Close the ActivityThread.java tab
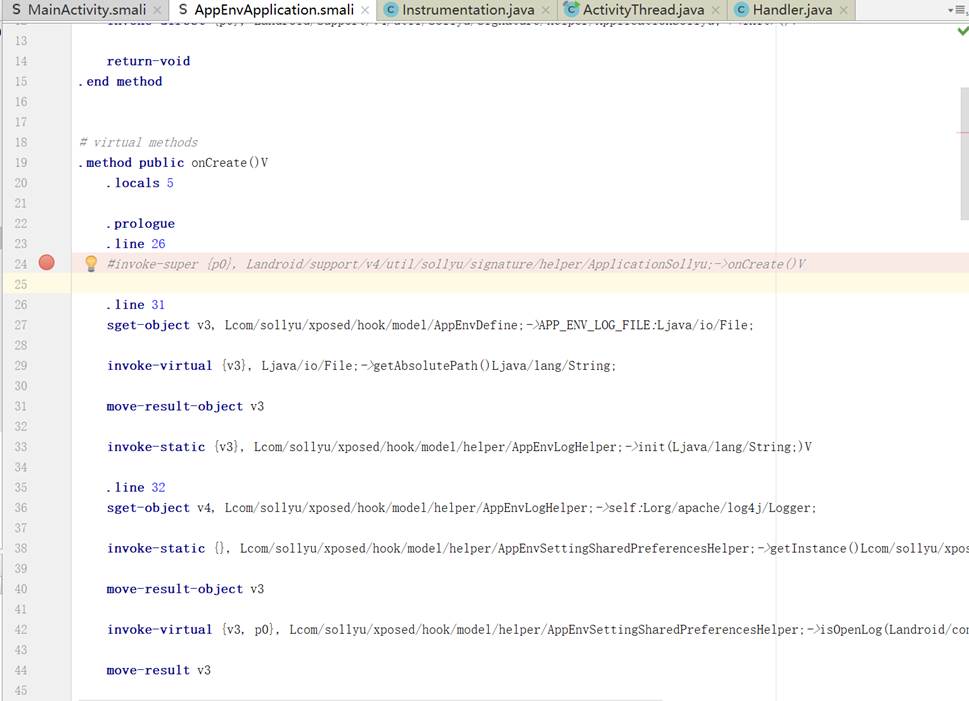 pos(716,11)
